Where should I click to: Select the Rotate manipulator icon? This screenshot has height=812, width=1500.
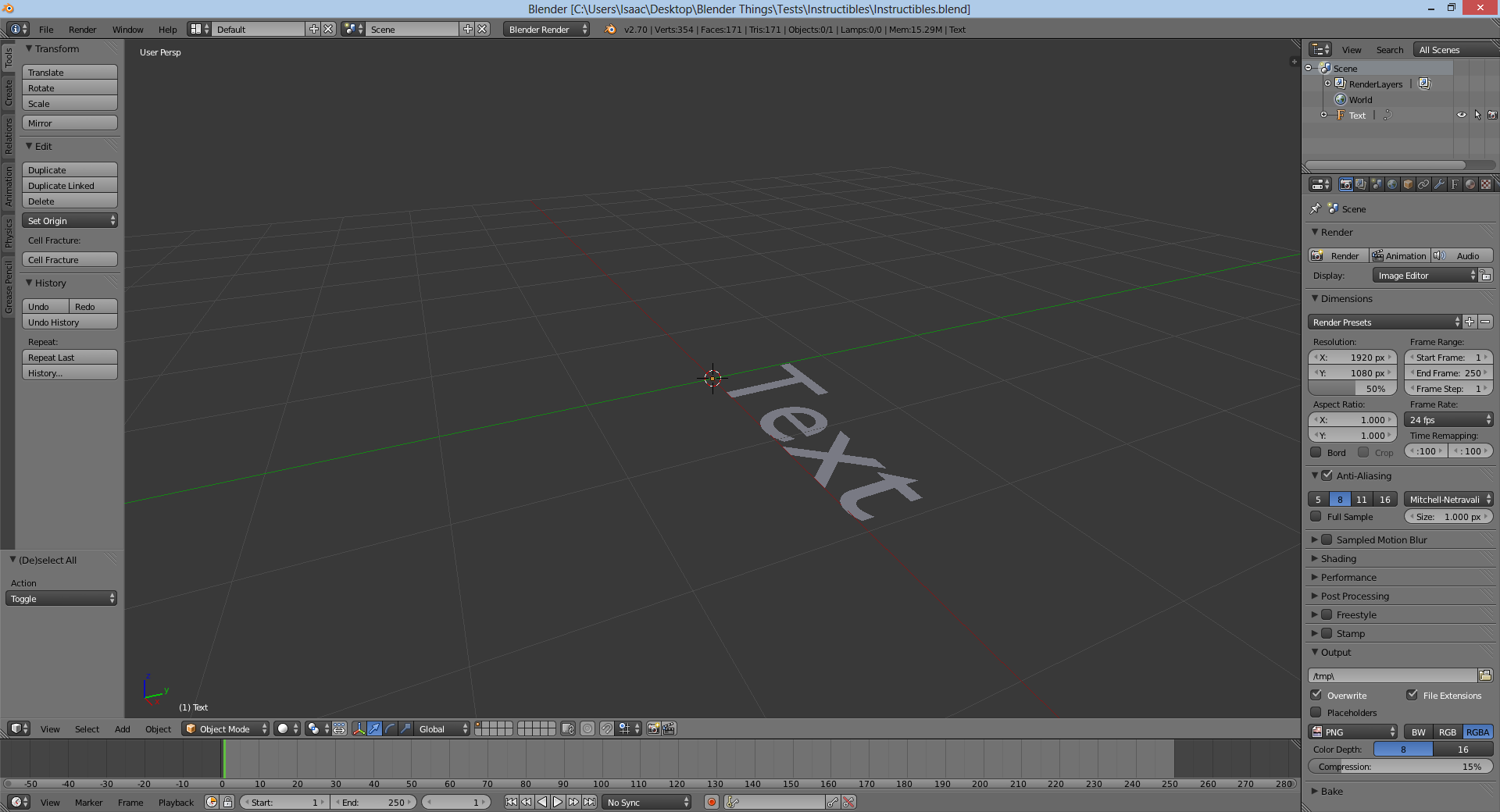point(388,729)
